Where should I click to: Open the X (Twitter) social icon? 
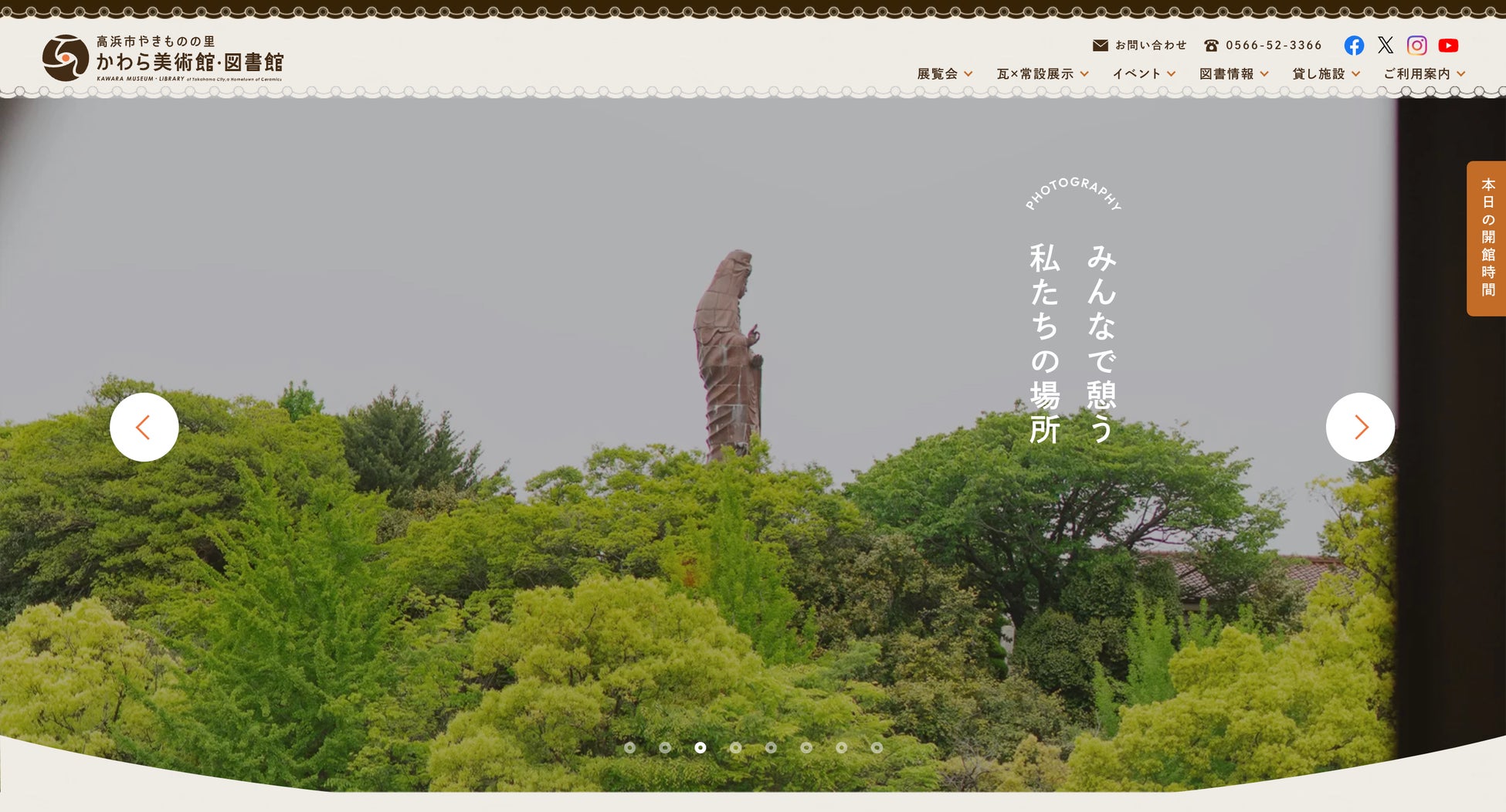(x=1386, y=46)
